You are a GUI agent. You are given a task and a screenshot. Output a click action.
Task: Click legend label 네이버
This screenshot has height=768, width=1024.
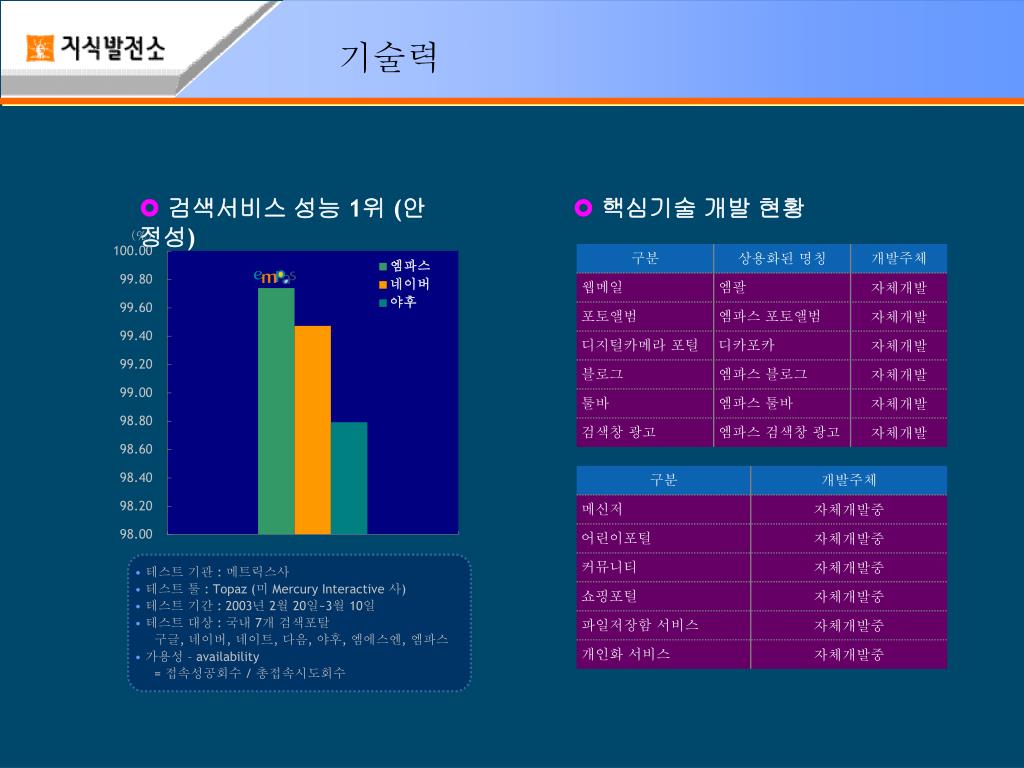tap(410, 284)
